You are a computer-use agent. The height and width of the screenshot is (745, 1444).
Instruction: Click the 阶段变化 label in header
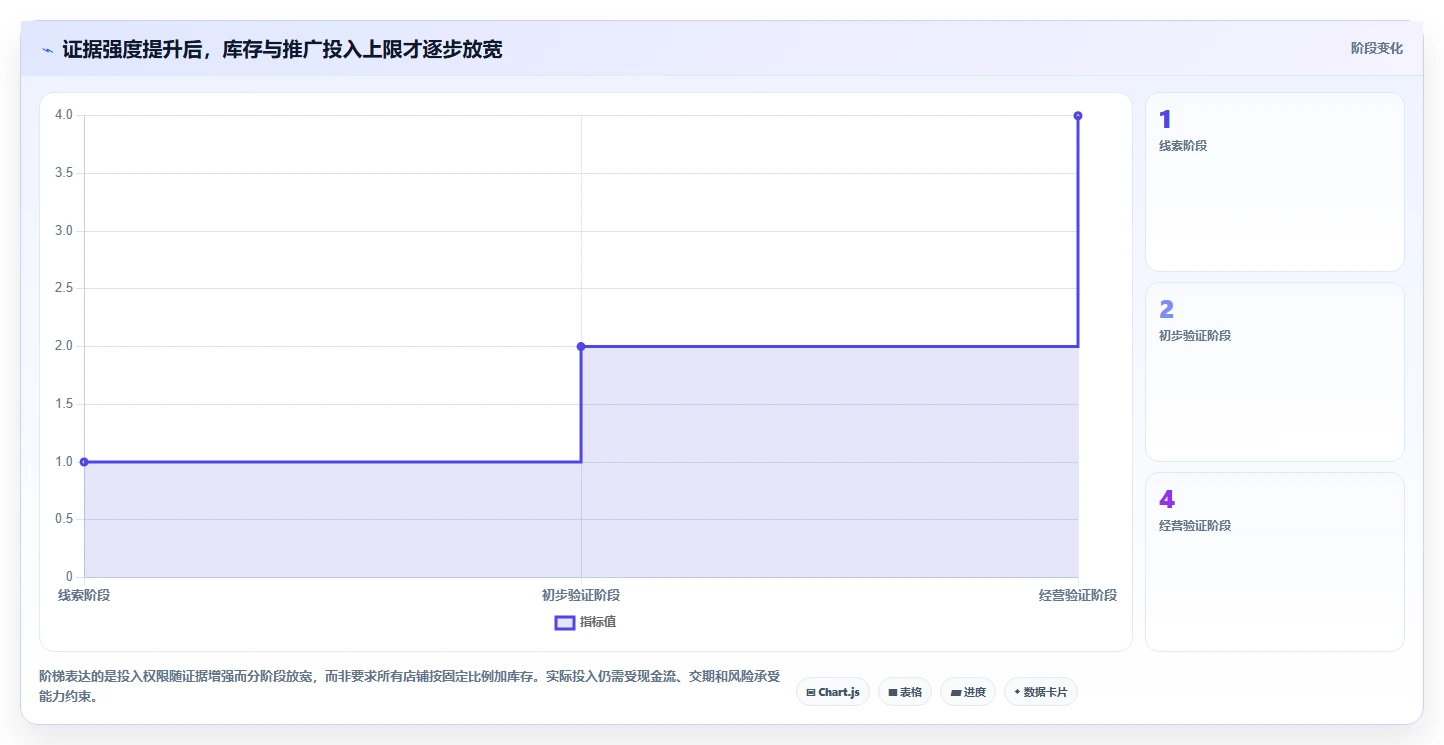point(1377,48)
